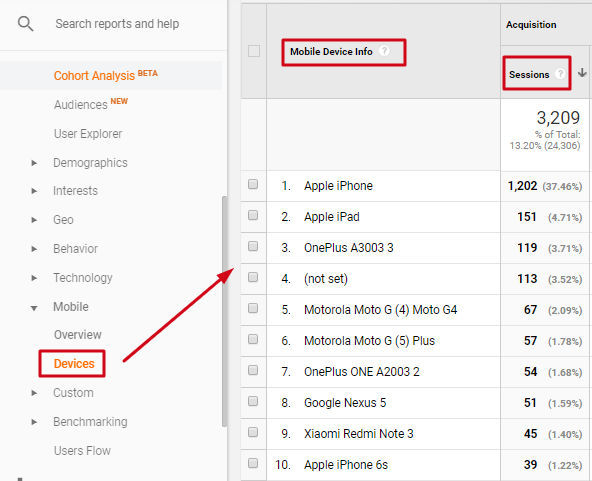Click the search magnifier icon
This screenshot has width=592, height=481.
coord(25,24)
